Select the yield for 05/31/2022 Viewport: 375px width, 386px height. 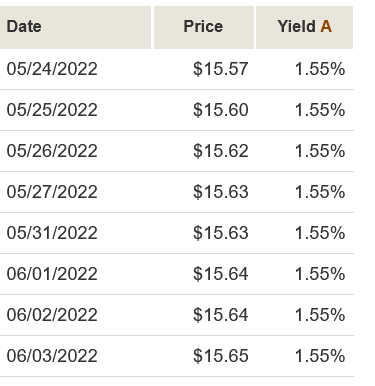320,233
